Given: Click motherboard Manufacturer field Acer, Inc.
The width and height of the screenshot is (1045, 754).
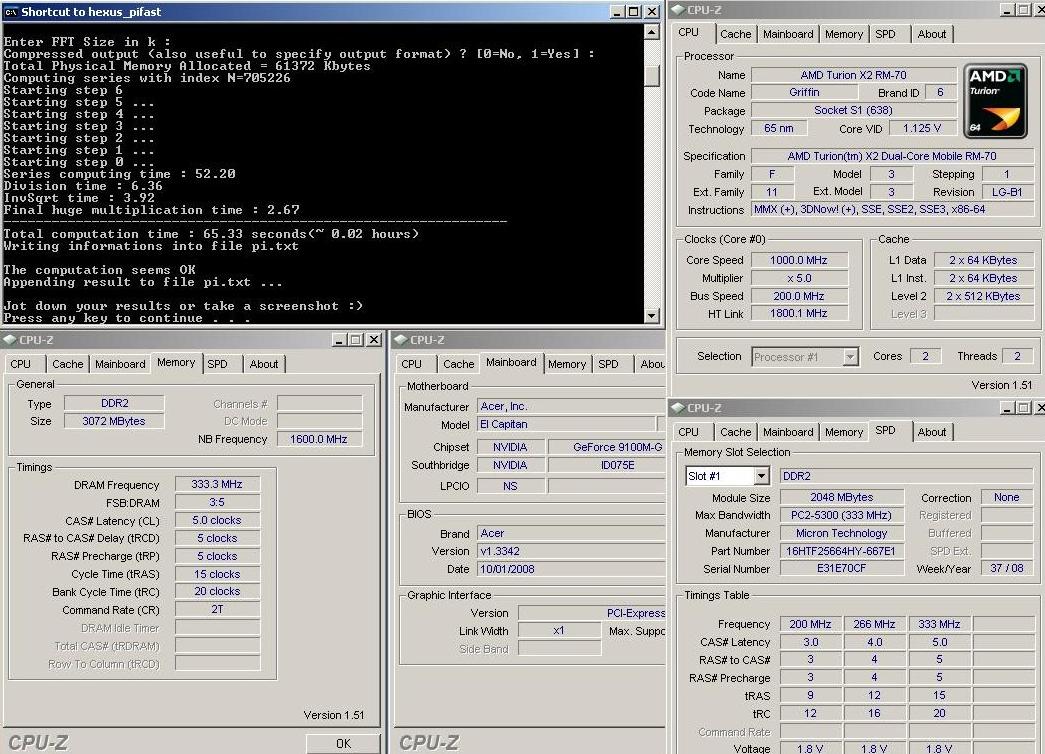Looking at the screenshot, I should 571,407.
